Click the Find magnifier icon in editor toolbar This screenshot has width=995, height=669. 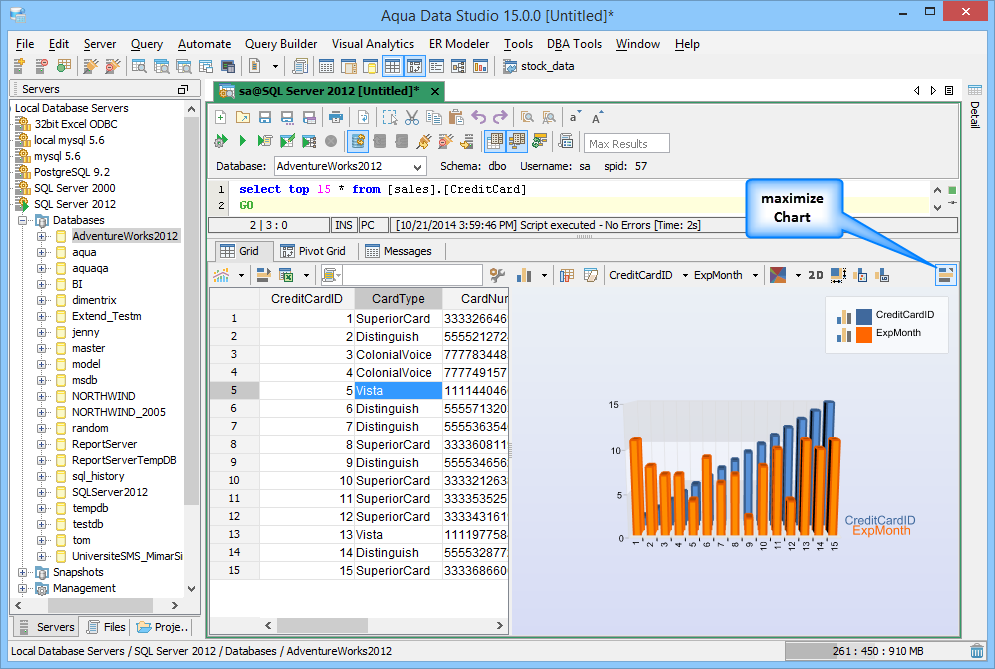[527, 117]
